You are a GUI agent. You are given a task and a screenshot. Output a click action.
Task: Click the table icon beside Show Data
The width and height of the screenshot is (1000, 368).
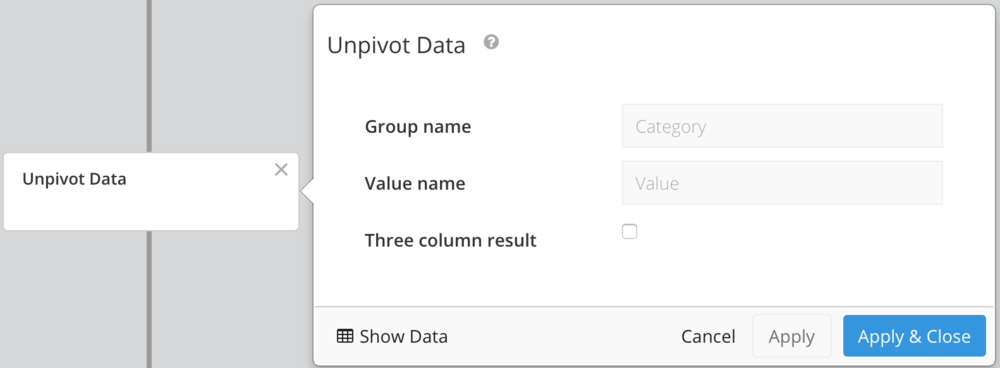(x=345, y=336)
